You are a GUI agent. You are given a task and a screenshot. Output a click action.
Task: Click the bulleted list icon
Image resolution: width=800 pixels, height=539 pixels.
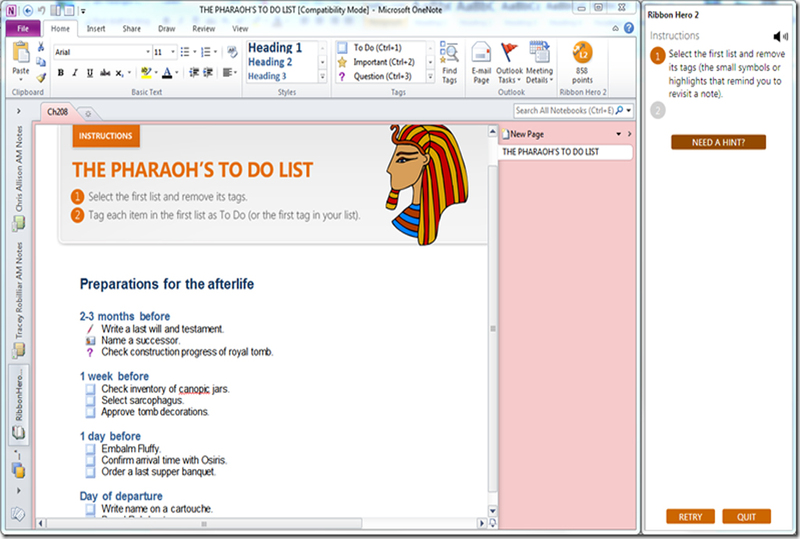185,52
